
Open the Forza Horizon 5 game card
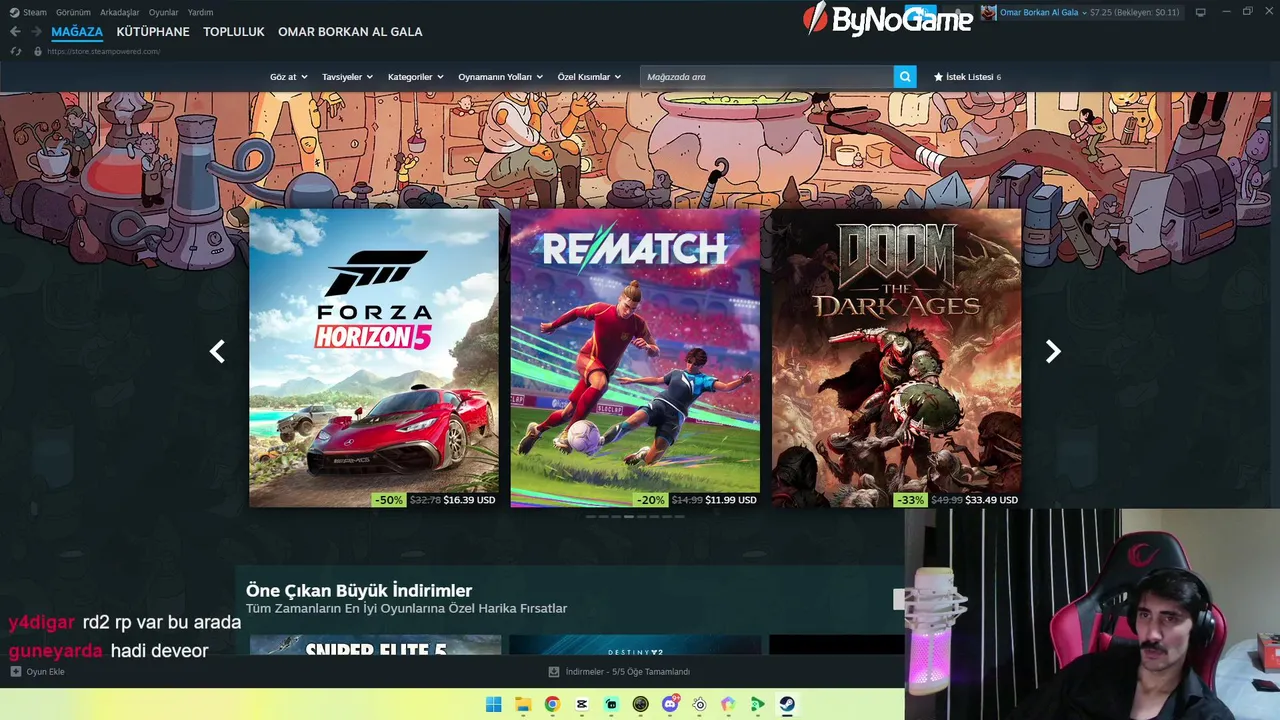374,357
